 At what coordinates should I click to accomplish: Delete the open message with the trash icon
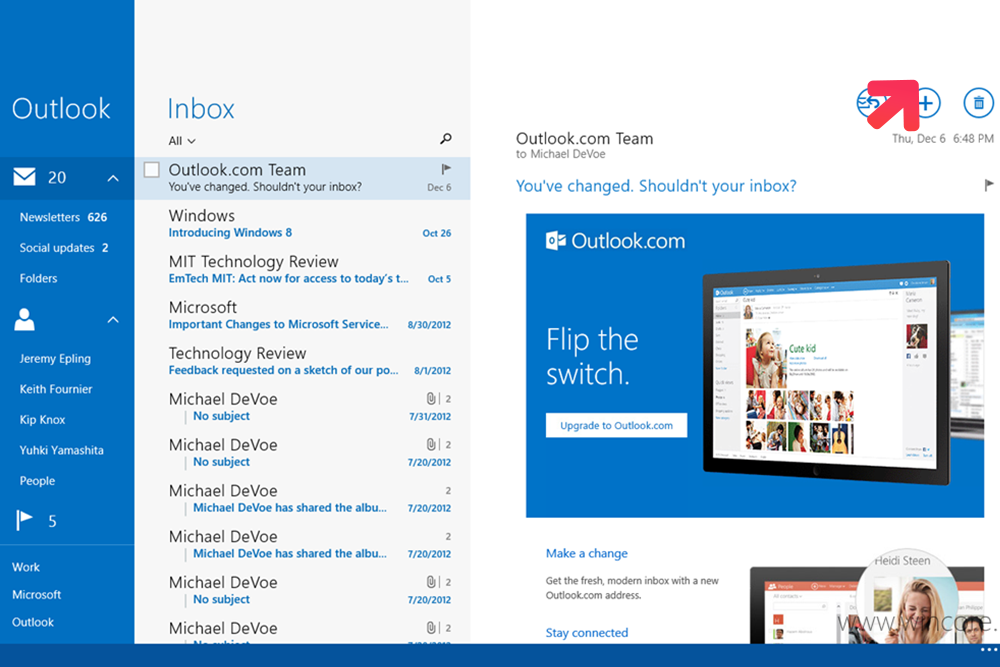(x=978, y=103)
